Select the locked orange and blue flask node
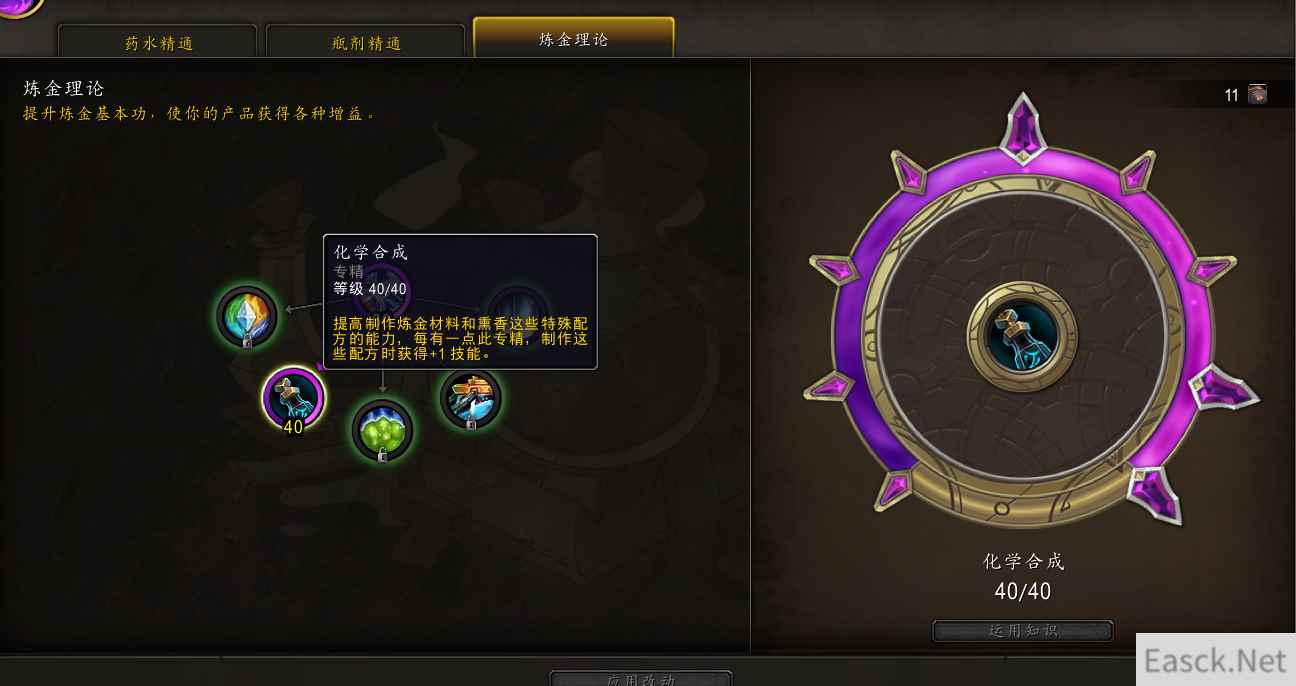 (470, 399)
